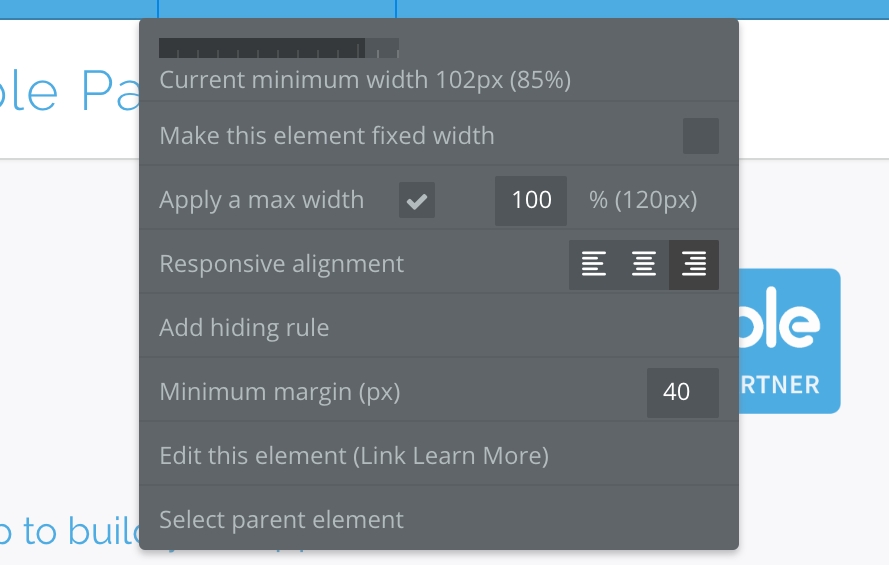The image size is (889, 565).
Task: Click the Apply a max width label
Action: [261, 200]
